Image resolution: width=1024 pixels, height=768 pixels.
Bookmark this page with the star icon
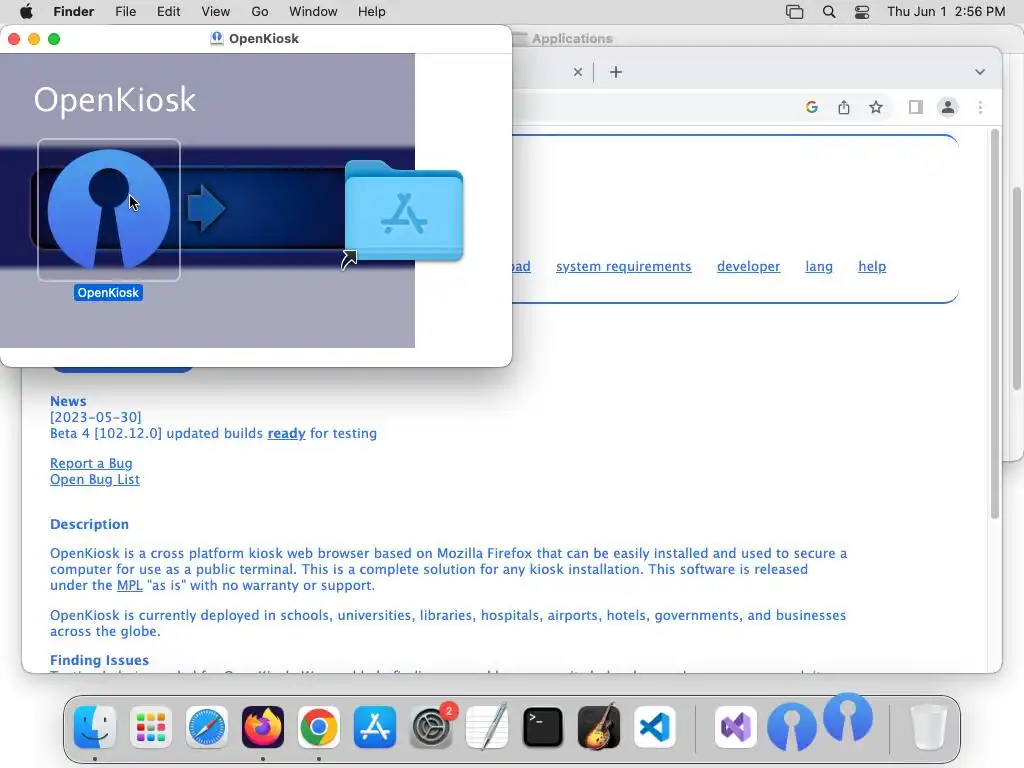[x=876, y=107]
